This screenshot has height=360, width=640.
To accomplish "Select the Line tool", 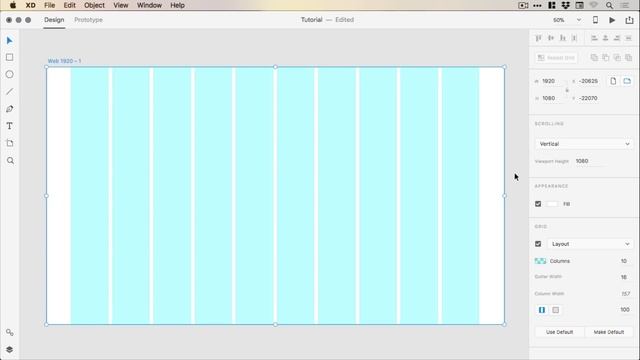I will point(9,92).
